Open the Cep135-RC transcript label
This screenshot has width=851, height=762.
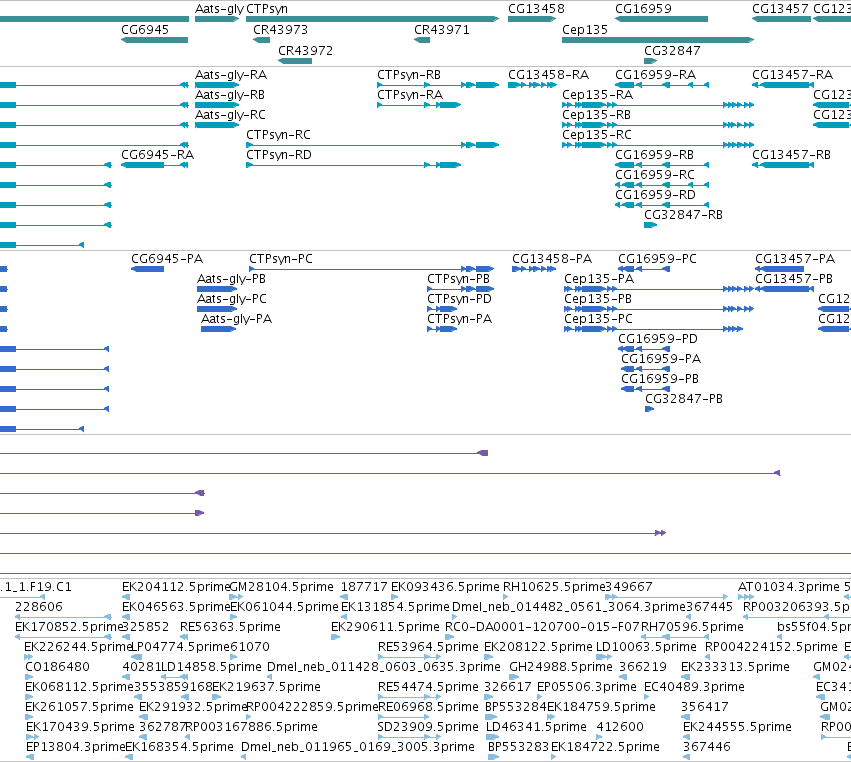coord(596,135)
